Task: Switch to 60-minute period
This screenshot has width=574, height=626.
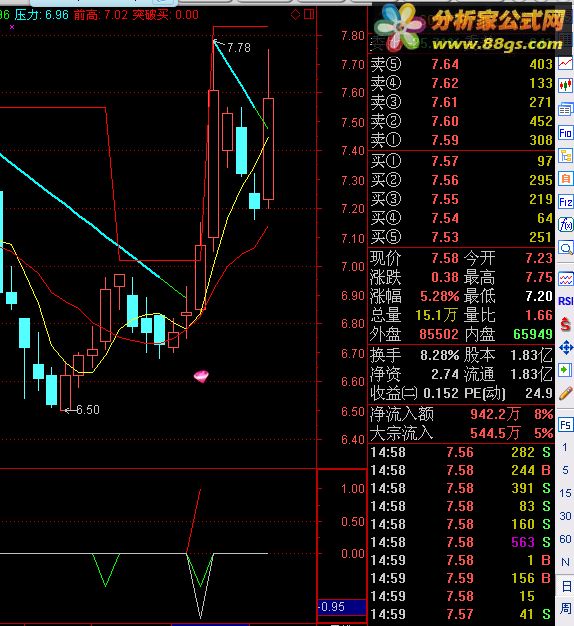Action: (x=565, y=539)
